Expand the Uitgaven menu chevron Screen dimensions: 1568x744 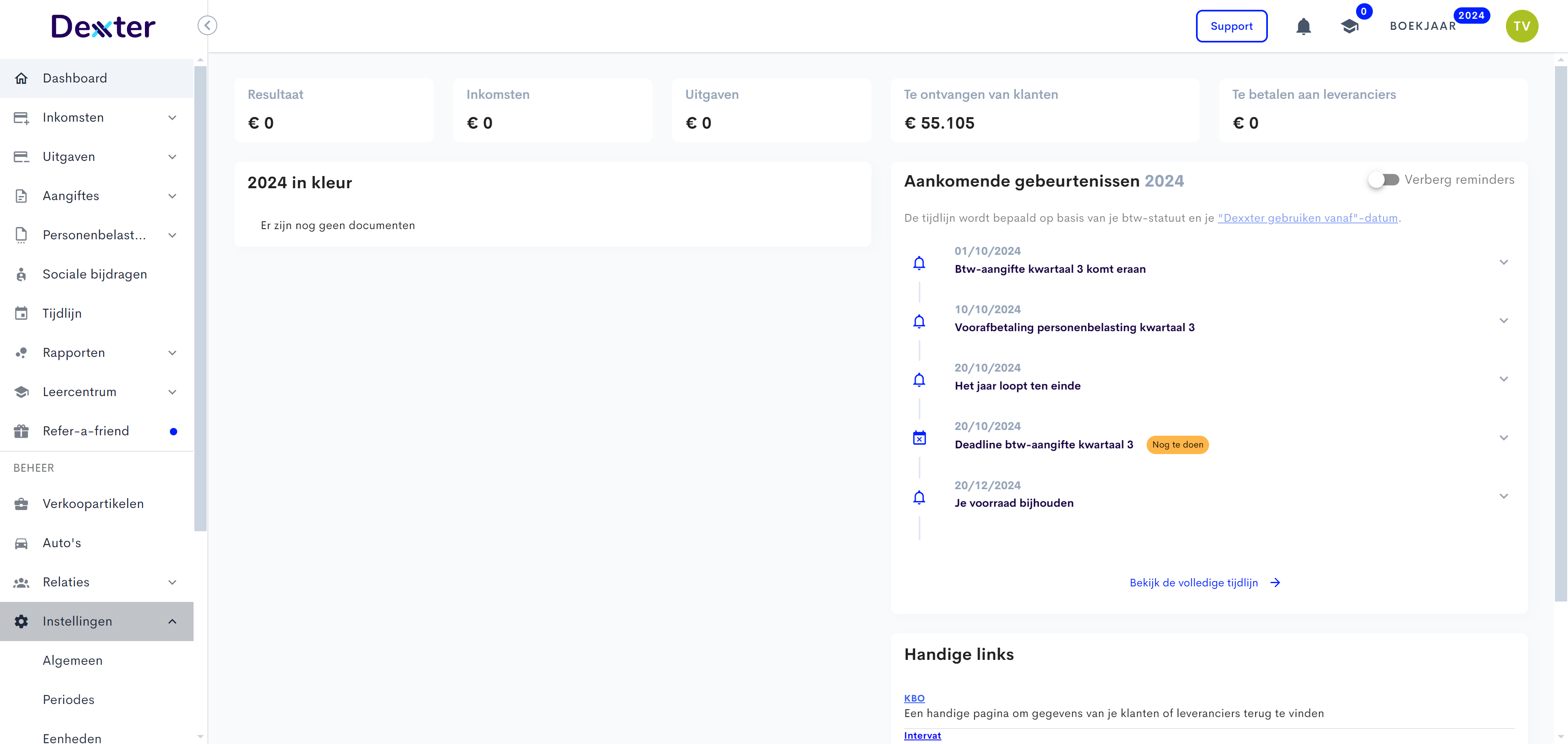[x=172, y=157]
